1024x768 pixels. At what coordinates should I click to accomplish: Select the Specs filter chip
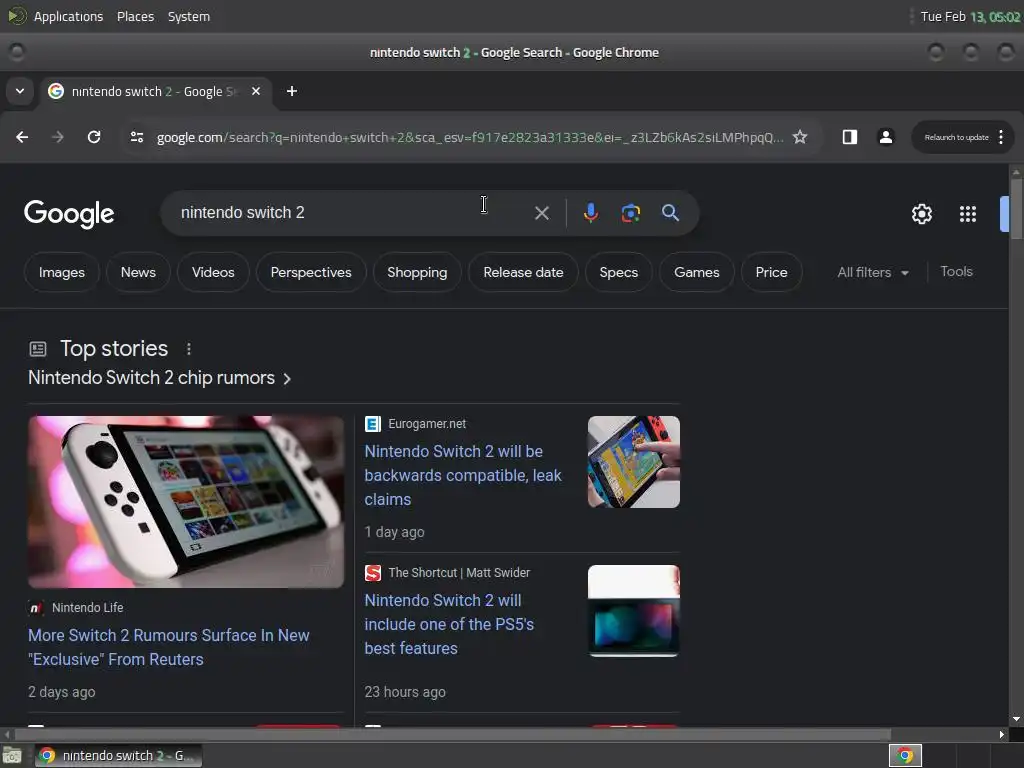pyautogui.click(x=618, y=272)
